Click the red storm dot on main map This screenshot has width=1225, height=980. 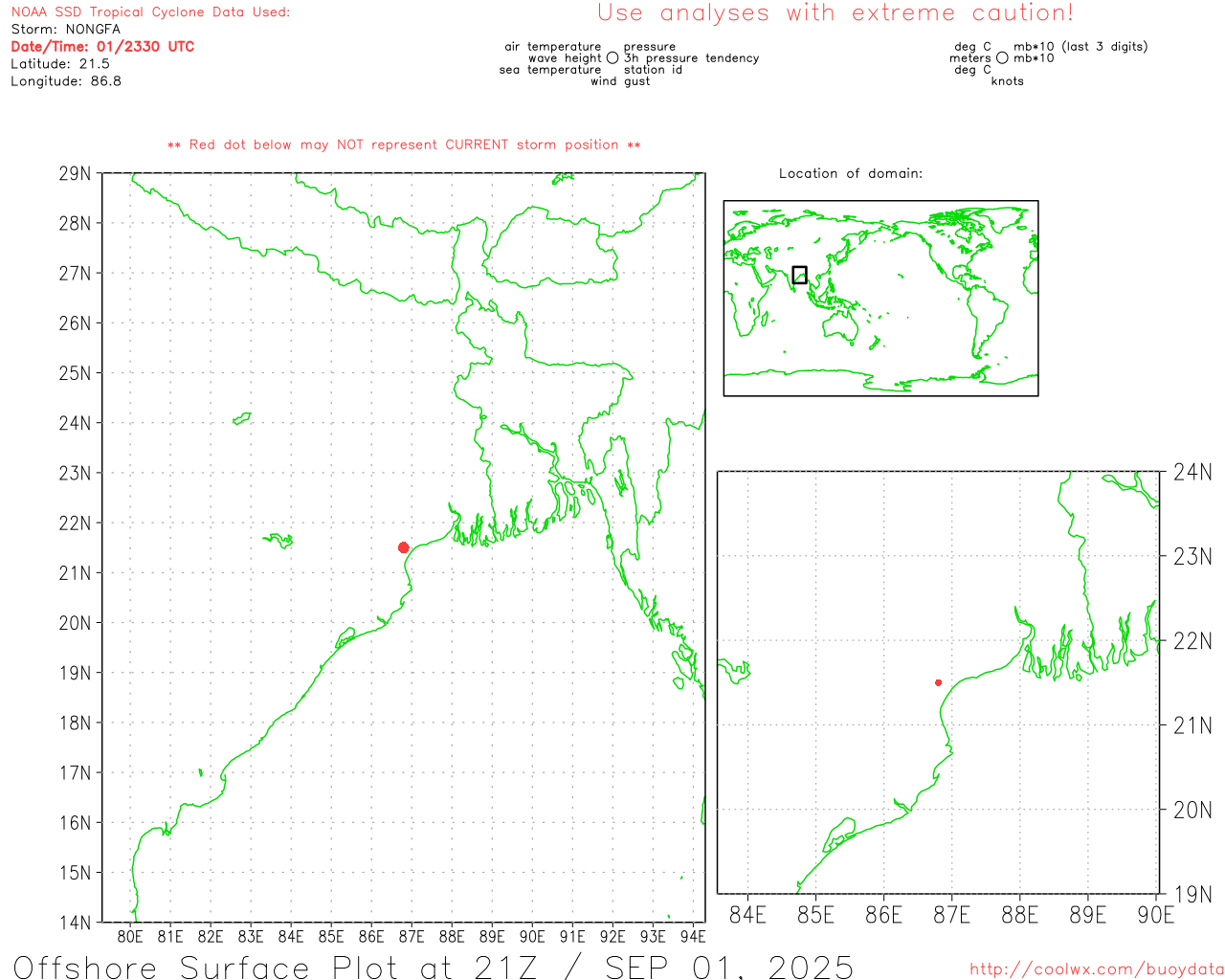pos(403,547)
